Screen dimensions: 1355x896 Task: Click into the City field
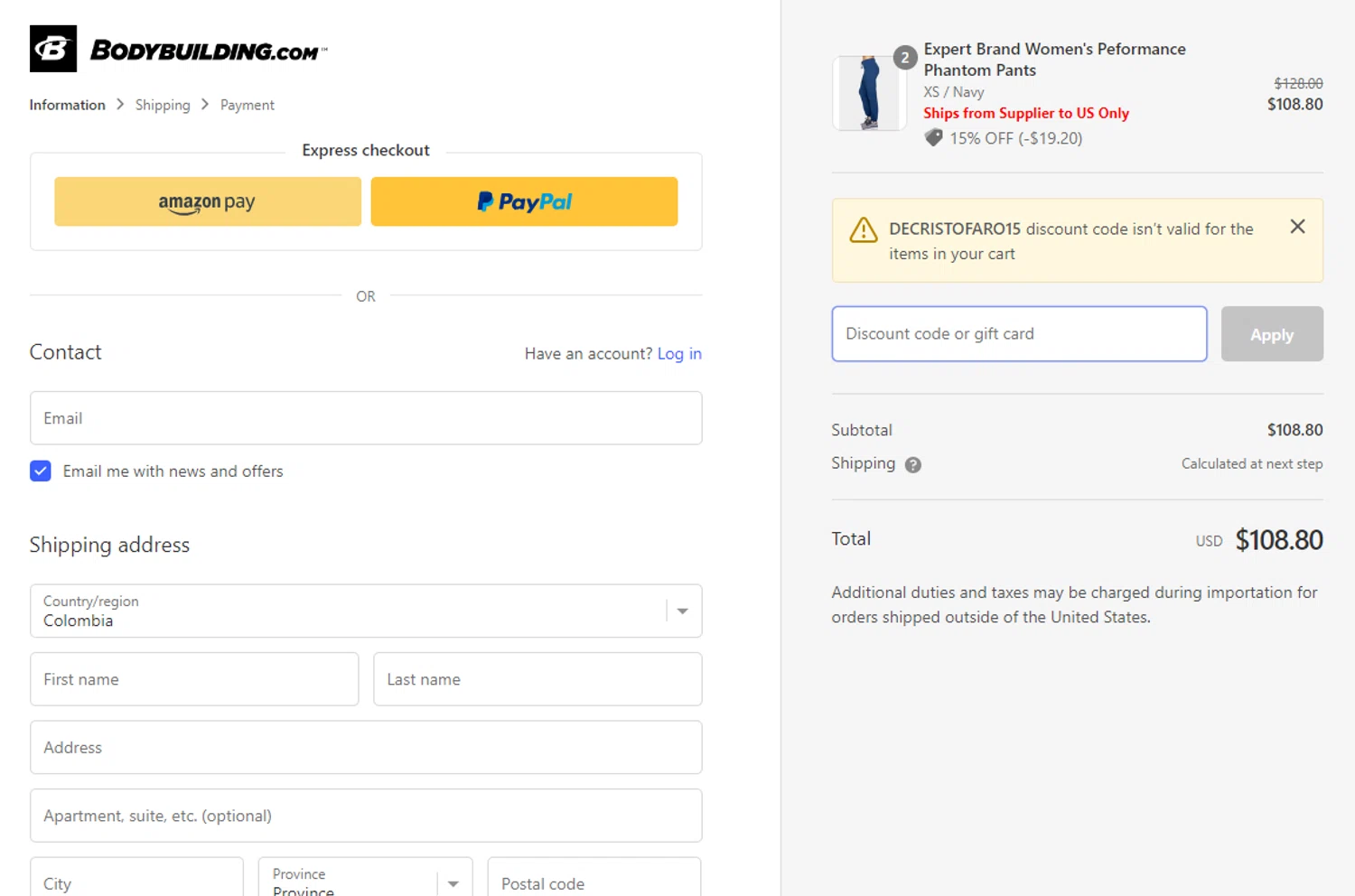[136, 877]
